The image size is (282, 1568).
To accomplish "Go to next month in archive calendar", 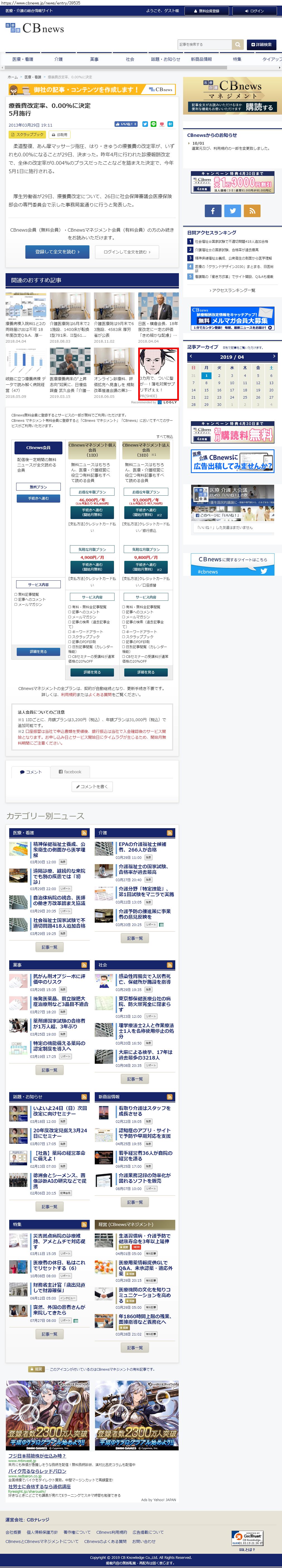I will pos(274,357).
